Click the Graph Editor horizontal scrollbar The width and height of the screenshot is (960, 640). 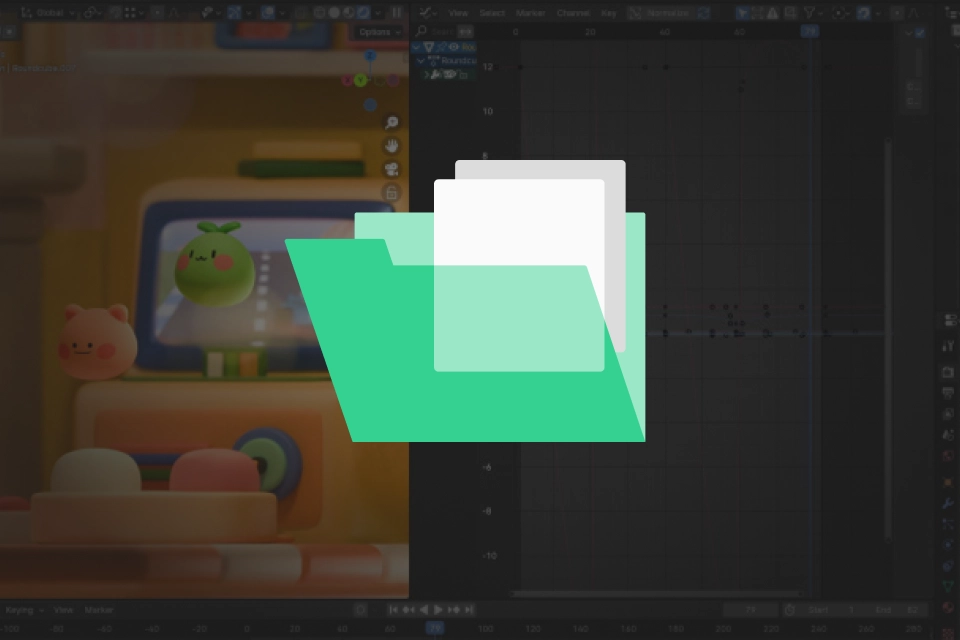pos(657,593)
